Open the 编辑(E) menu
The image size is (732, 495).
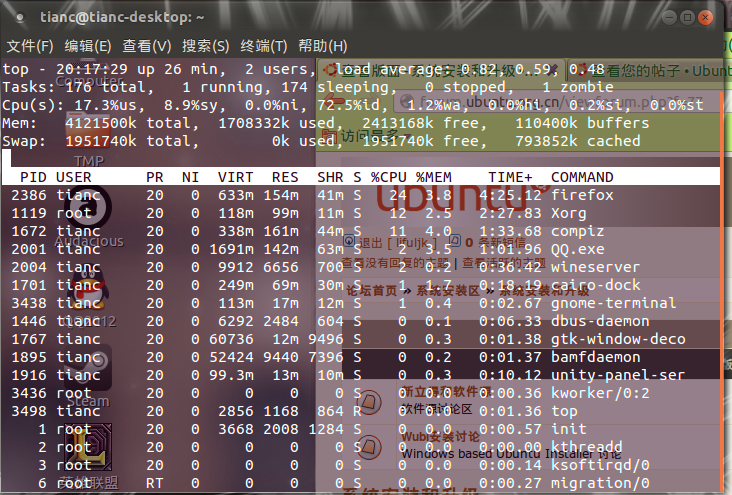[x=88, y=46]
